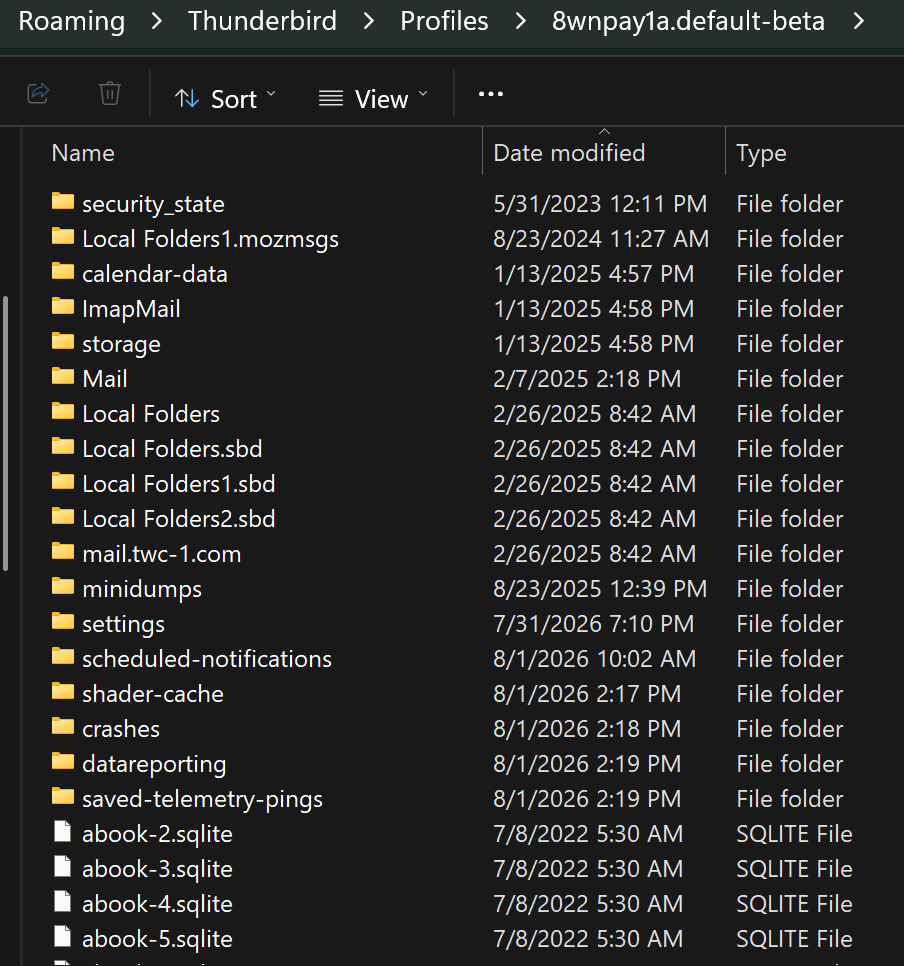Click the 8wnpay1a.default-beta breadcrumb segment
This screenshot has width=904, height=966.
pos(688,21)
